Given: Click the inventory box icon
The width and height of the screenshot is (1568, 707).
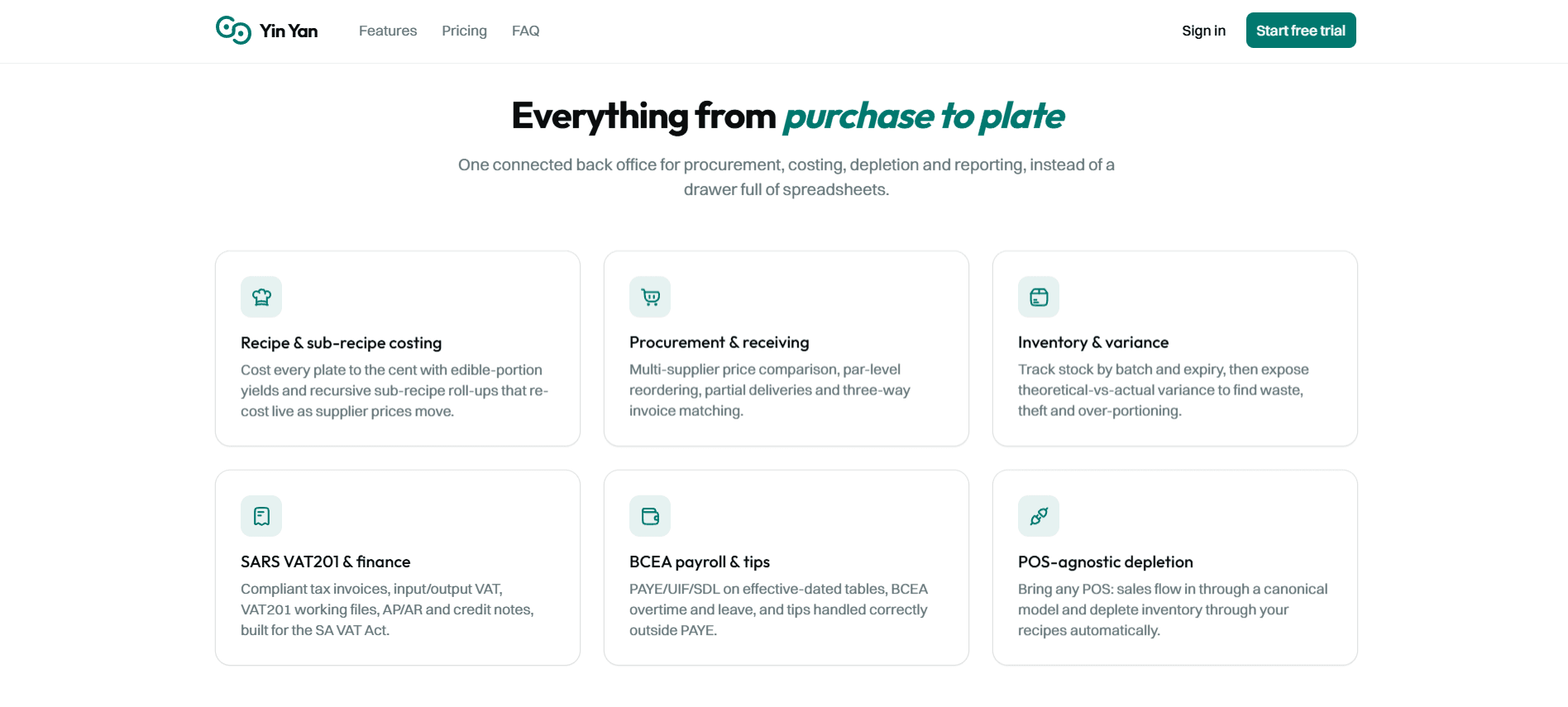Looking at the screenshot, I should 1039,297.
